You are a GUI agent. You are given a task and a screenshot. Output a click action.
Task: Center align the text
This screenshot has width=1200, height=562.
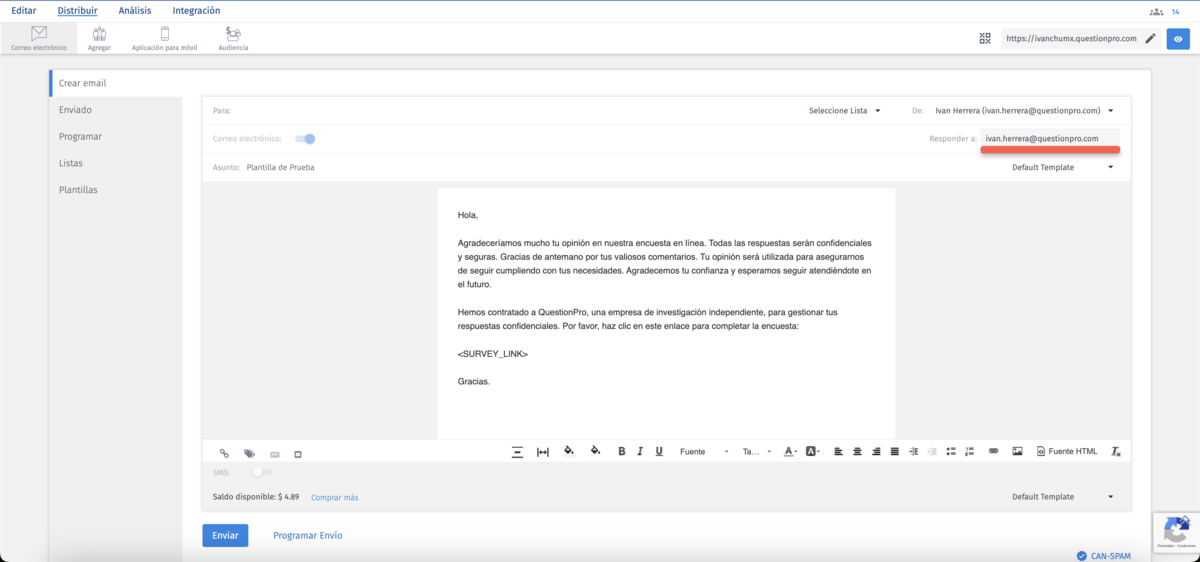(857, 452)
